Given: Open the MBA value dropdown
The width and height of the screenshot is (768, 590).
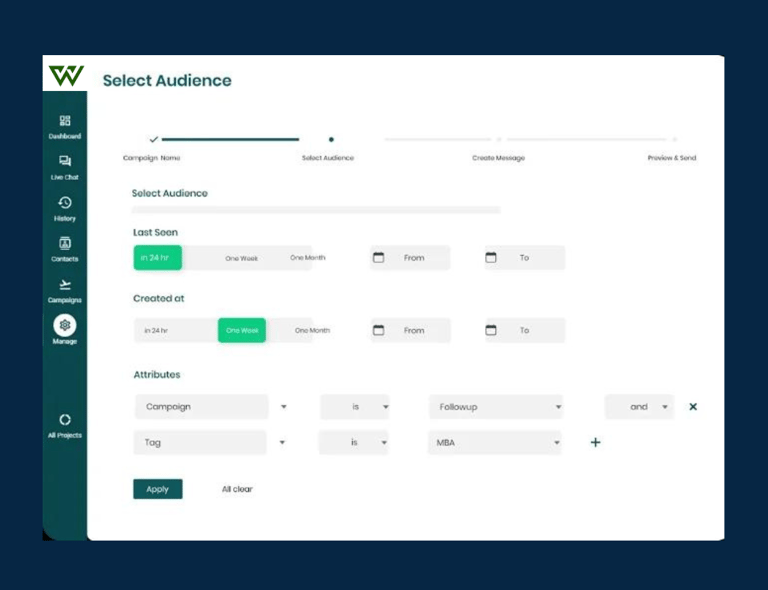Looking at the screenshot, I should click(x=495, y=442).
